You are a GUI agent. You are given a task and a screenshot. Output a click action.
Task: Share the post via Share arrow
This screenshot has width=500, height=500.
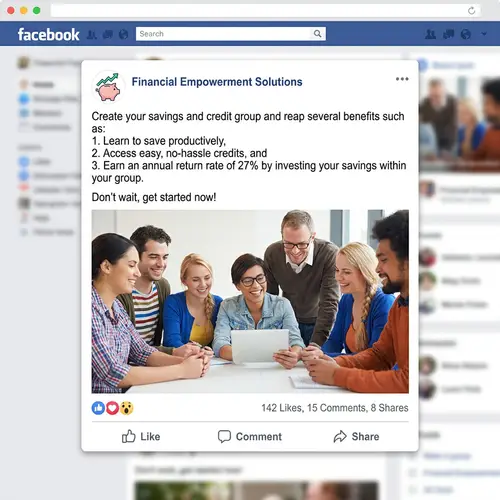[356, 436]
